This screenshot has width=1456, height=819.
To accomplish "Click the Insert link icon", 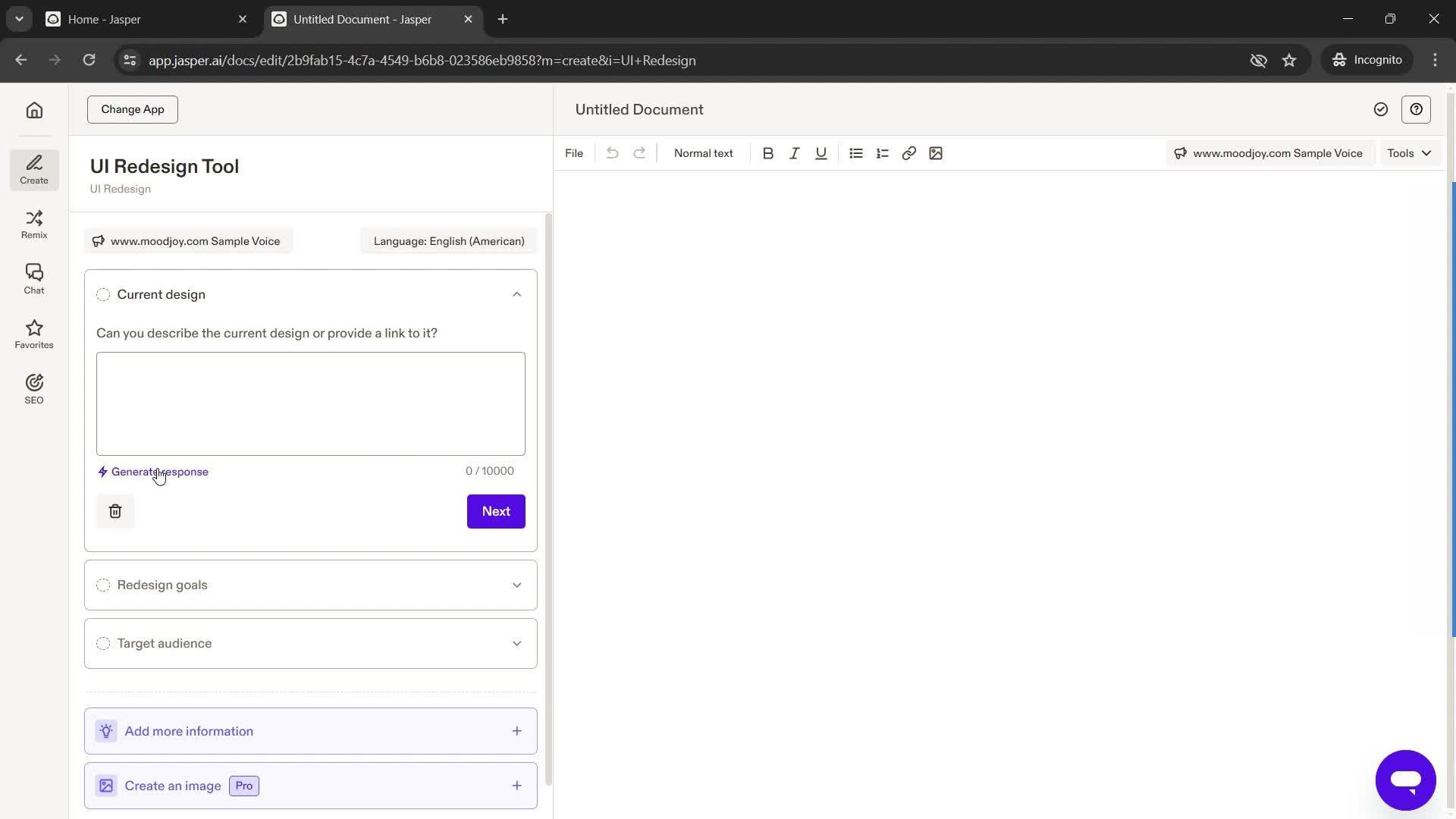I will coord(908,153).
